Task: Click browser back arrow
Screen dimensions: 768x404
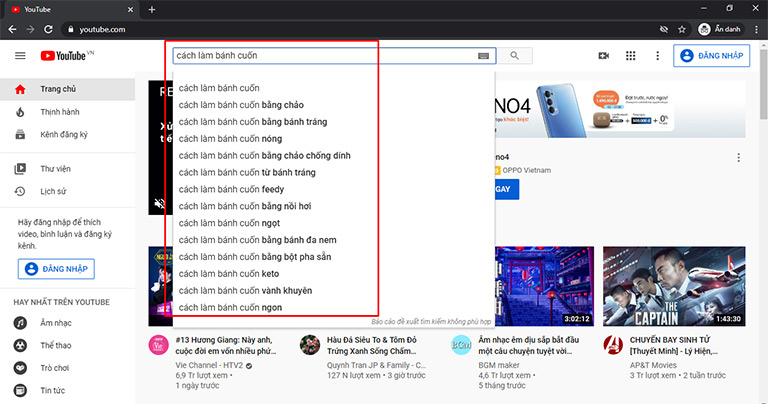Action: click(12, 29)
